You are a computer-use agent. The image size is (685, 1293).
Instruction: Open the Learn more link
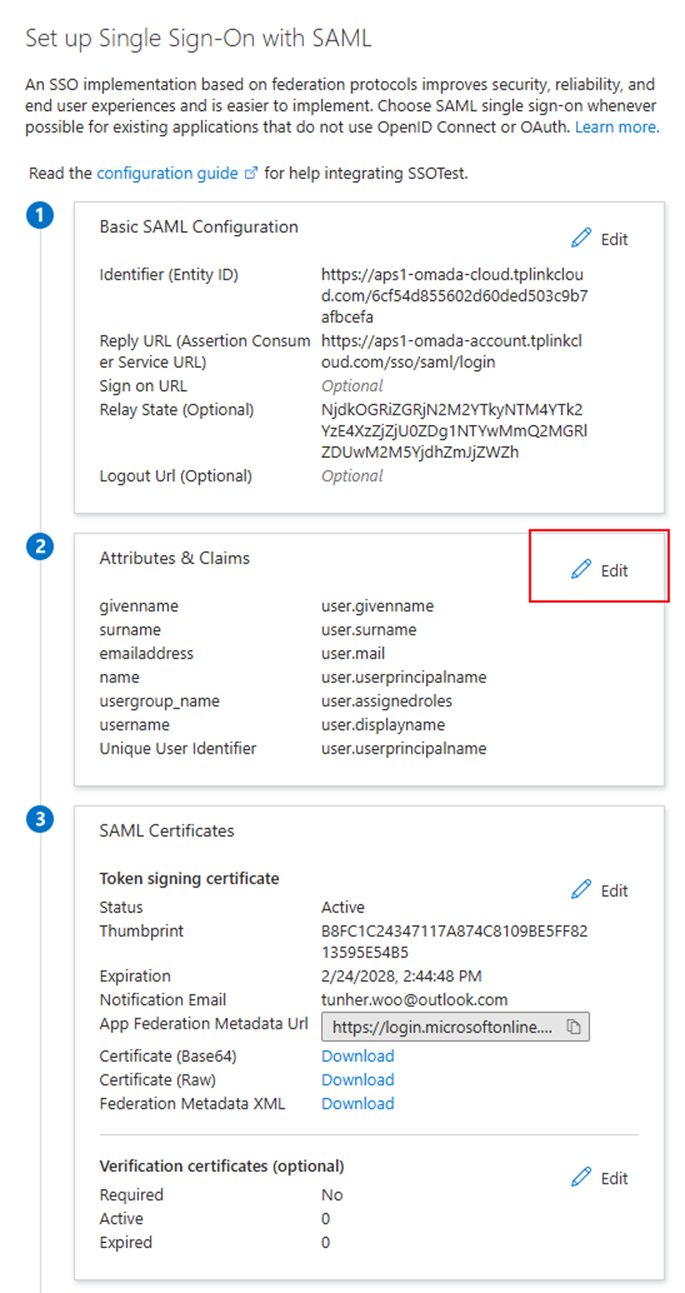(616, 127)
